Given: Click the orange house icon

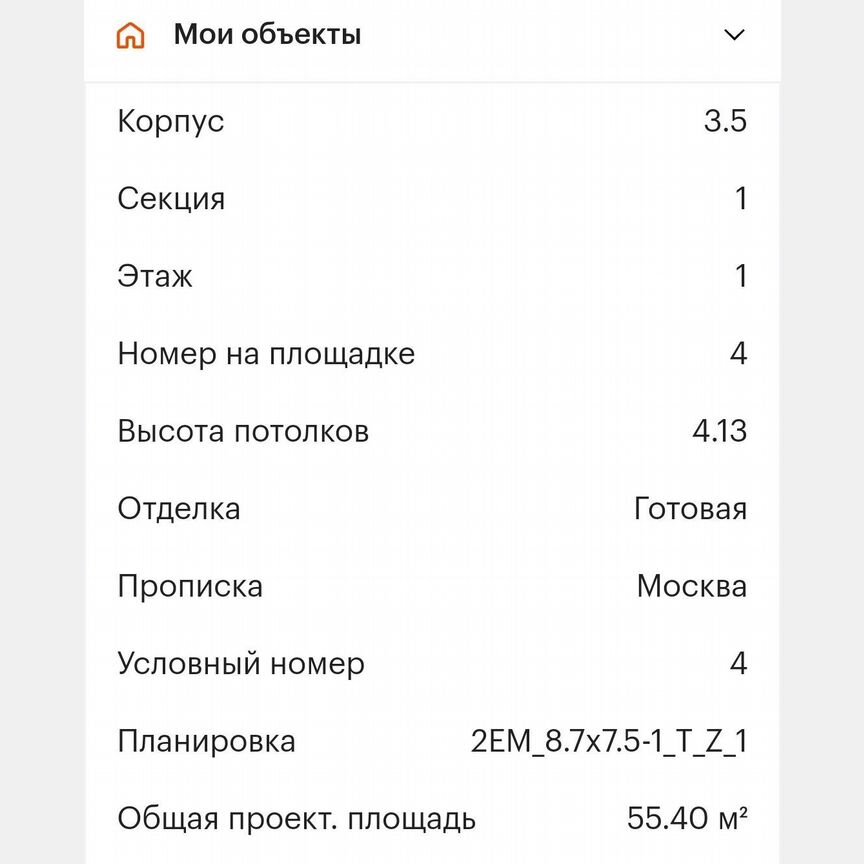Looking at the screenshot, I should [128, 34].
